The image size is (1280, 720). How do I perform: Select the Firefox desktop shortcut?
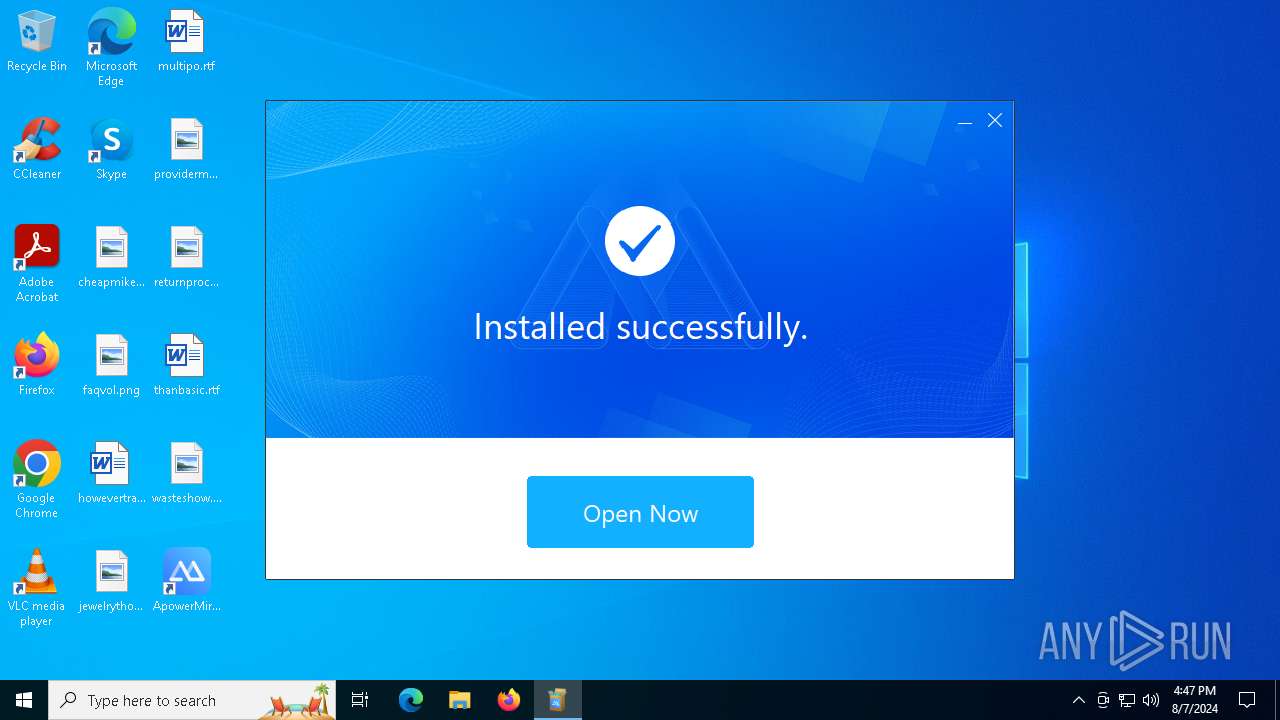click(x=37, y=366)
